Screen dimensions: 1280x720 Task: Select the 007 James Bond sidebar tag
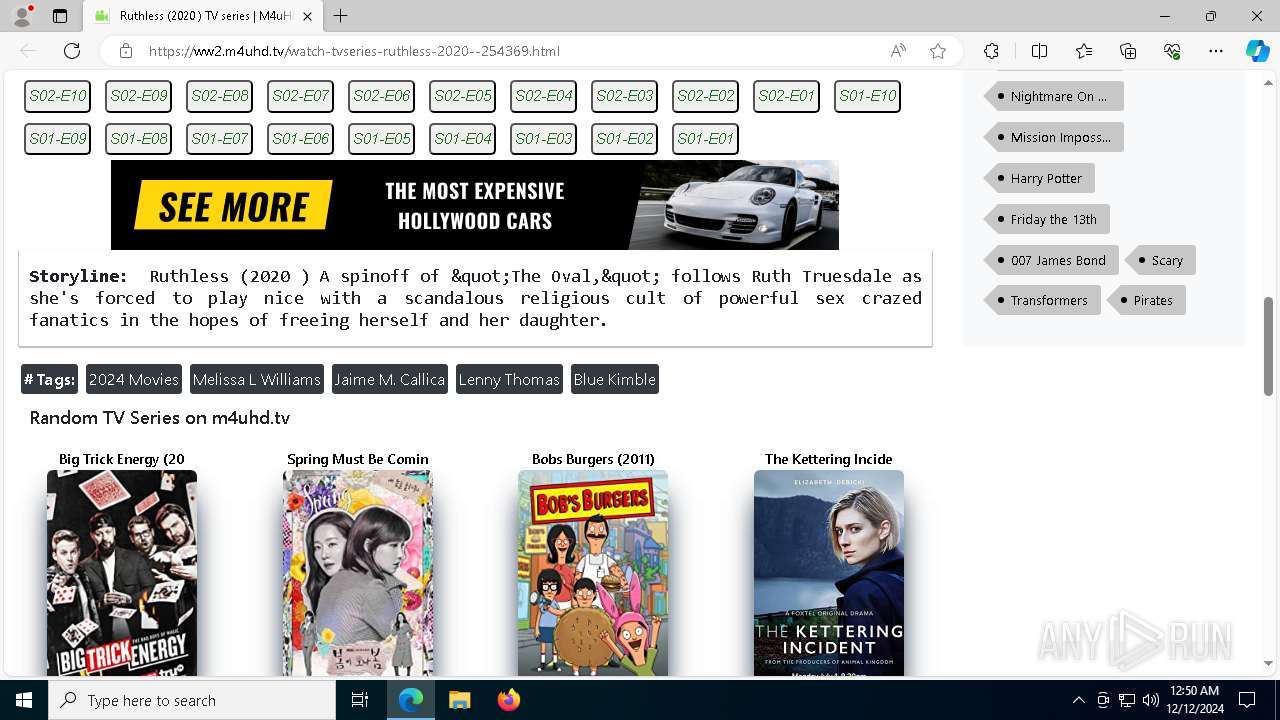pyautogui.click(x=1052, y=260)
